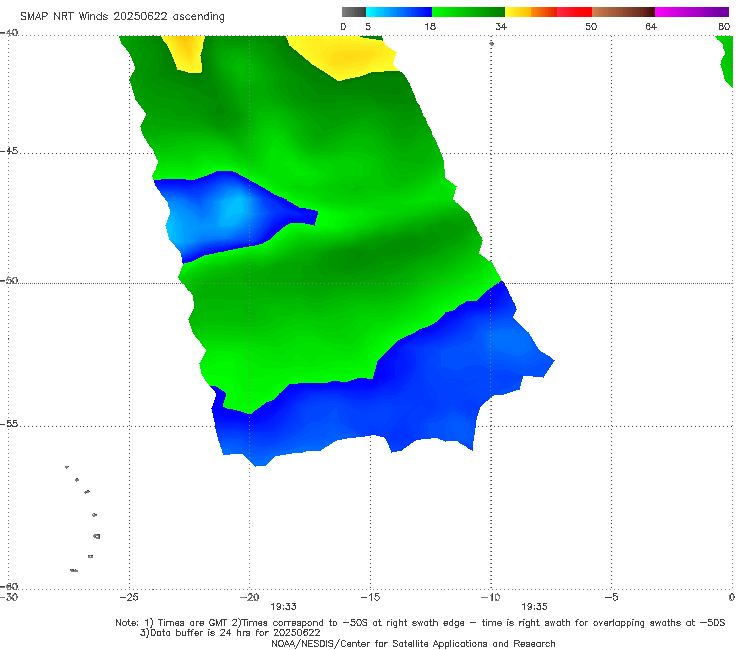Click the longitude label '-25' on the axis
The width and height of the screenshot is (740, 650).
[x=129, y=597]
